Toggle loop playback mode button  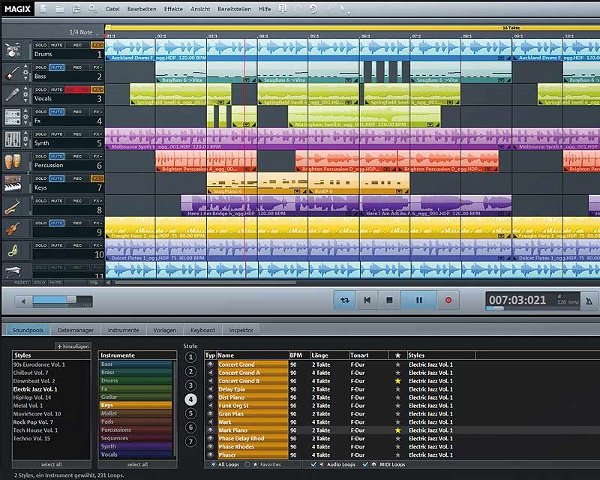point(345,300)
